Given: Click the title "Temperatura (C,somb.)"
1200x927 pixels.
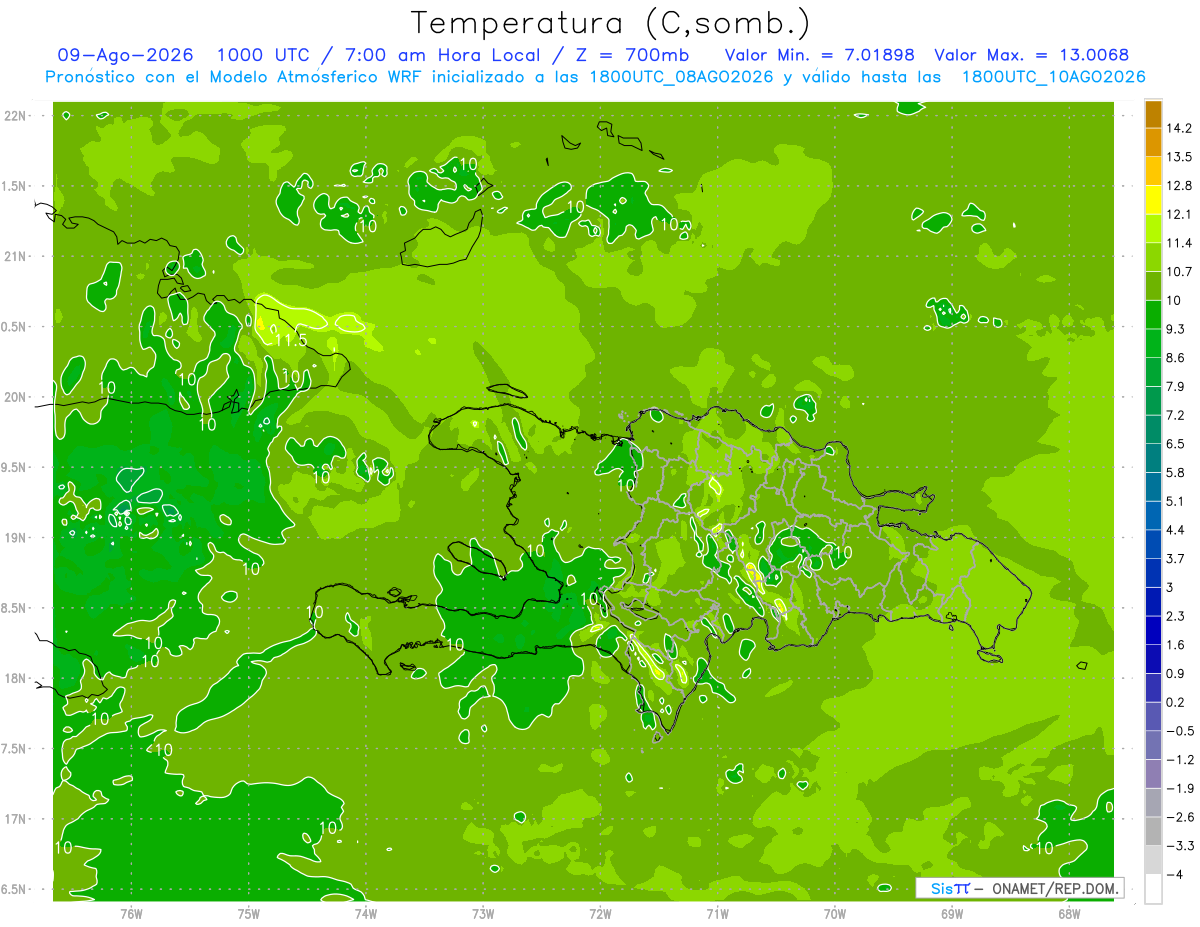Looking at the screenshot, I should [611, 23].
